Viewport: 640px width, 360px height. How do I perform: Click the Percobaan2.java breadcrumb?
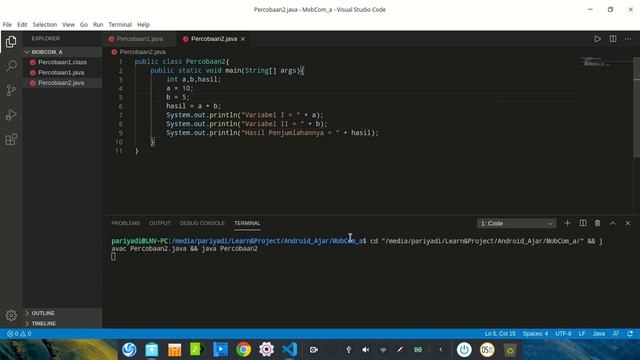click(142, 52)
